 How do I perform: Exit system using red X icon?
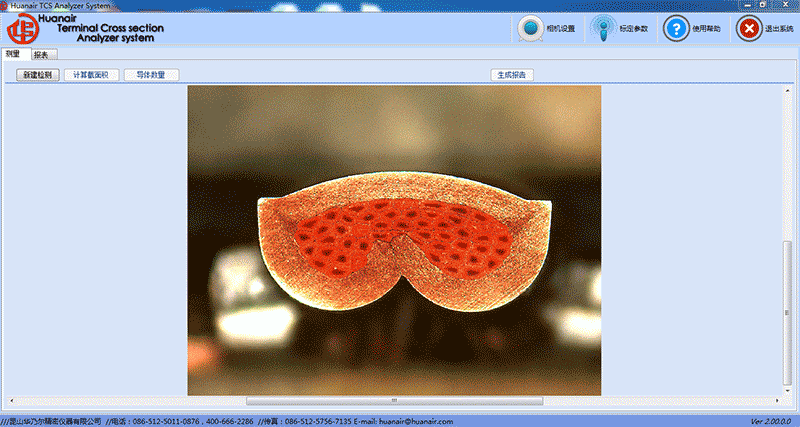[x=749, y=29]
